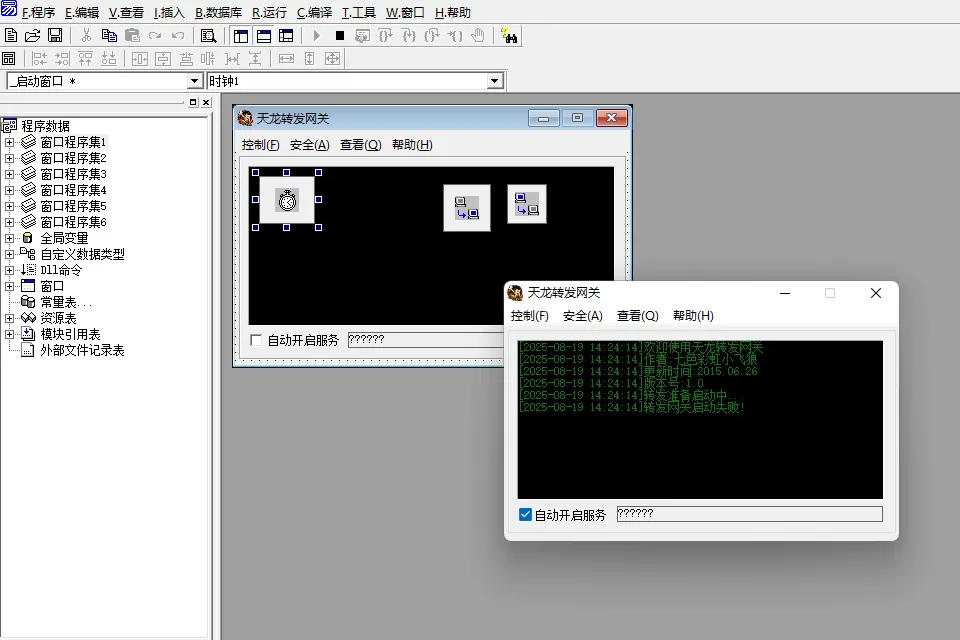
Task: Click the Copy toolbar icon
Action: pyautogui.click(x=109, y=35)
